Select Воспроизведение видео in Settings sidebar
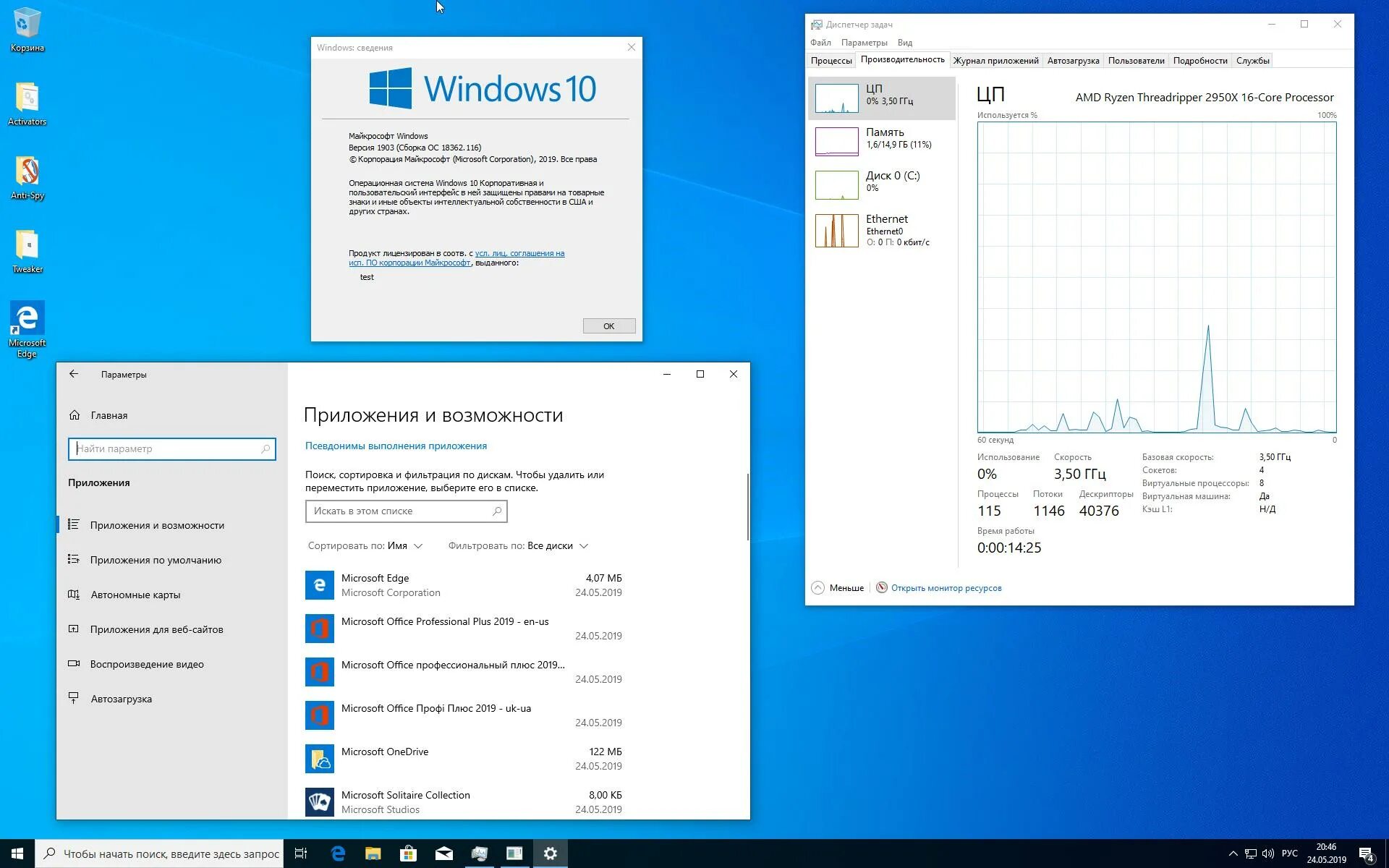 pos(172,664)
